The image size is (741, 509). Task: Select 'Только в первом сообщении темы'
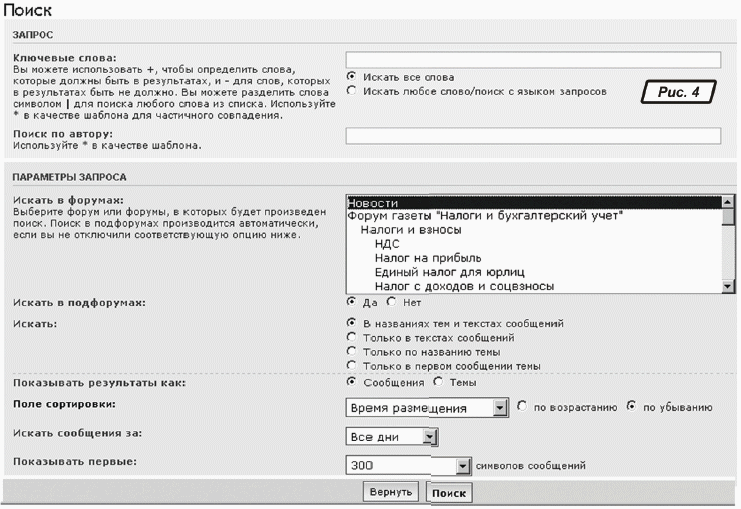(351, 365)
